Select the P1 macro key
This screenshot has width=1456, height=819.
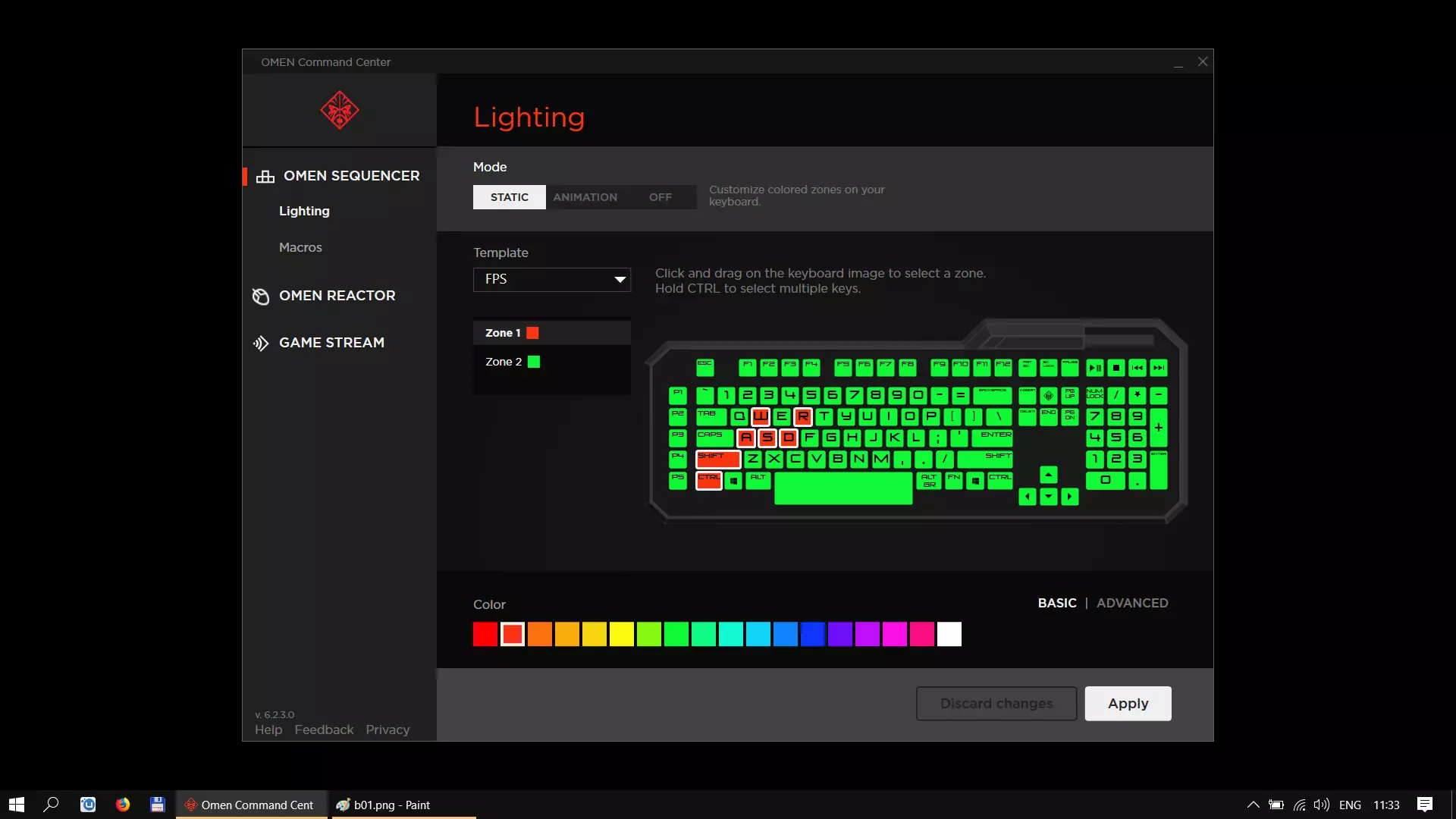click(678, 395)
